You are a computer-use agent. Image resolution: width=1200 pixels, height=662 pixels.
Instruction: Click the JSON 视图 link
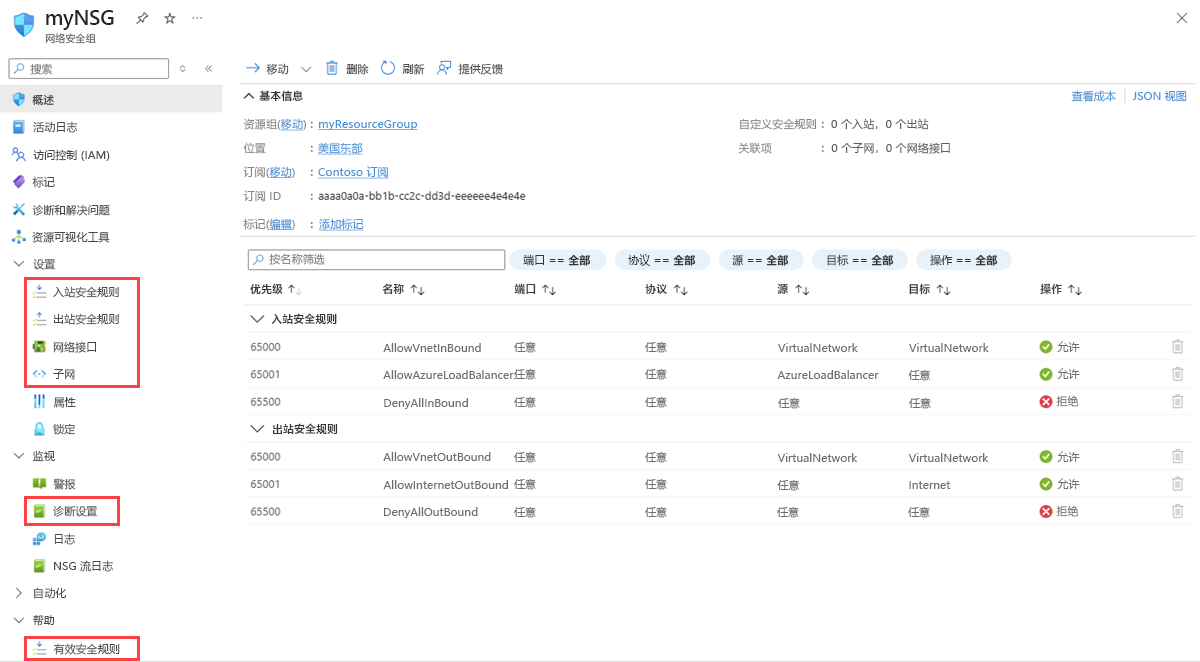1159,96
